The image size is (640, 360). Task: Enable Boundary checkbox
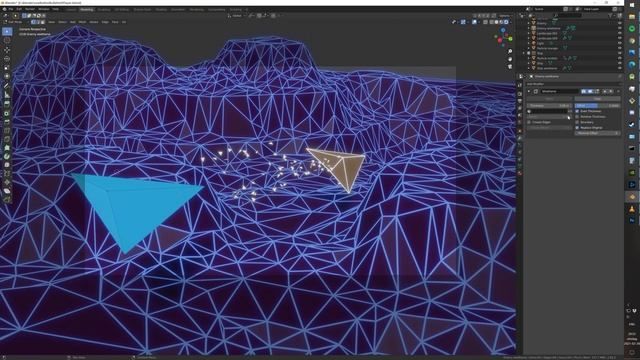pos(577,122)
